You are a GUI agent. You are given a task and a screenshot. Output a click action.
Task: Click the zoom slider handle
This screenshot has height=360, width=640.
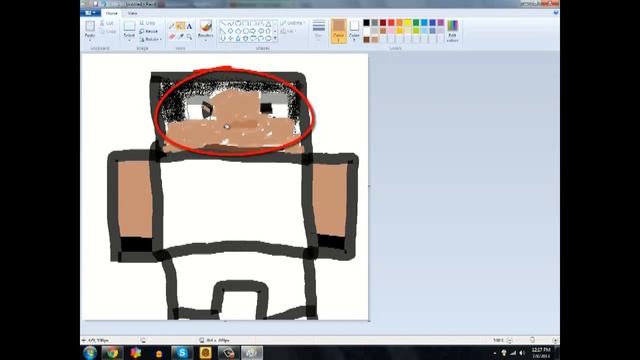coord(532,340)
